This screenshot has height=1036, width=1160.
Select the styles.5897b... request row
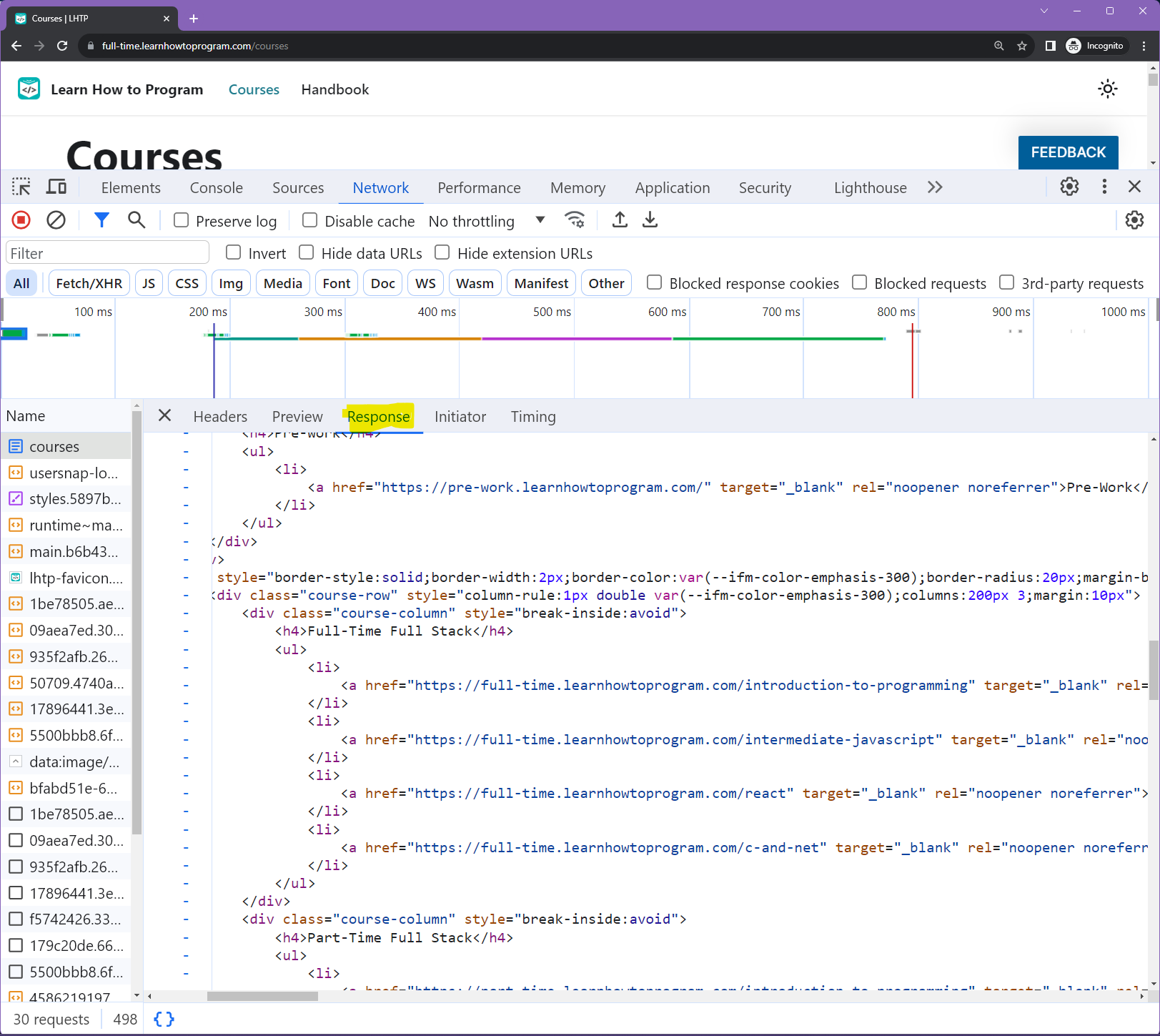click(x=66, y=498)
